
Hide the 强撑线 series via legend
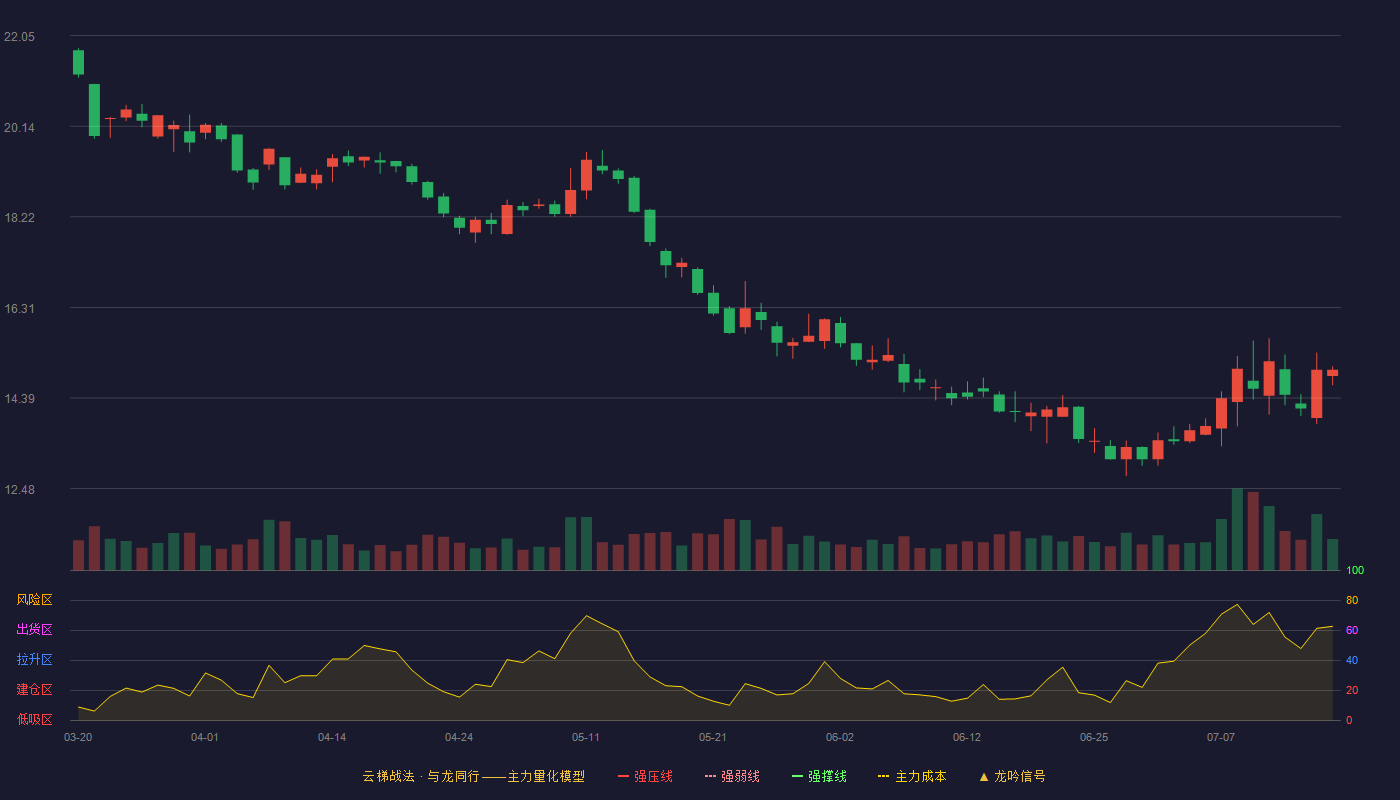click(819, 776)
